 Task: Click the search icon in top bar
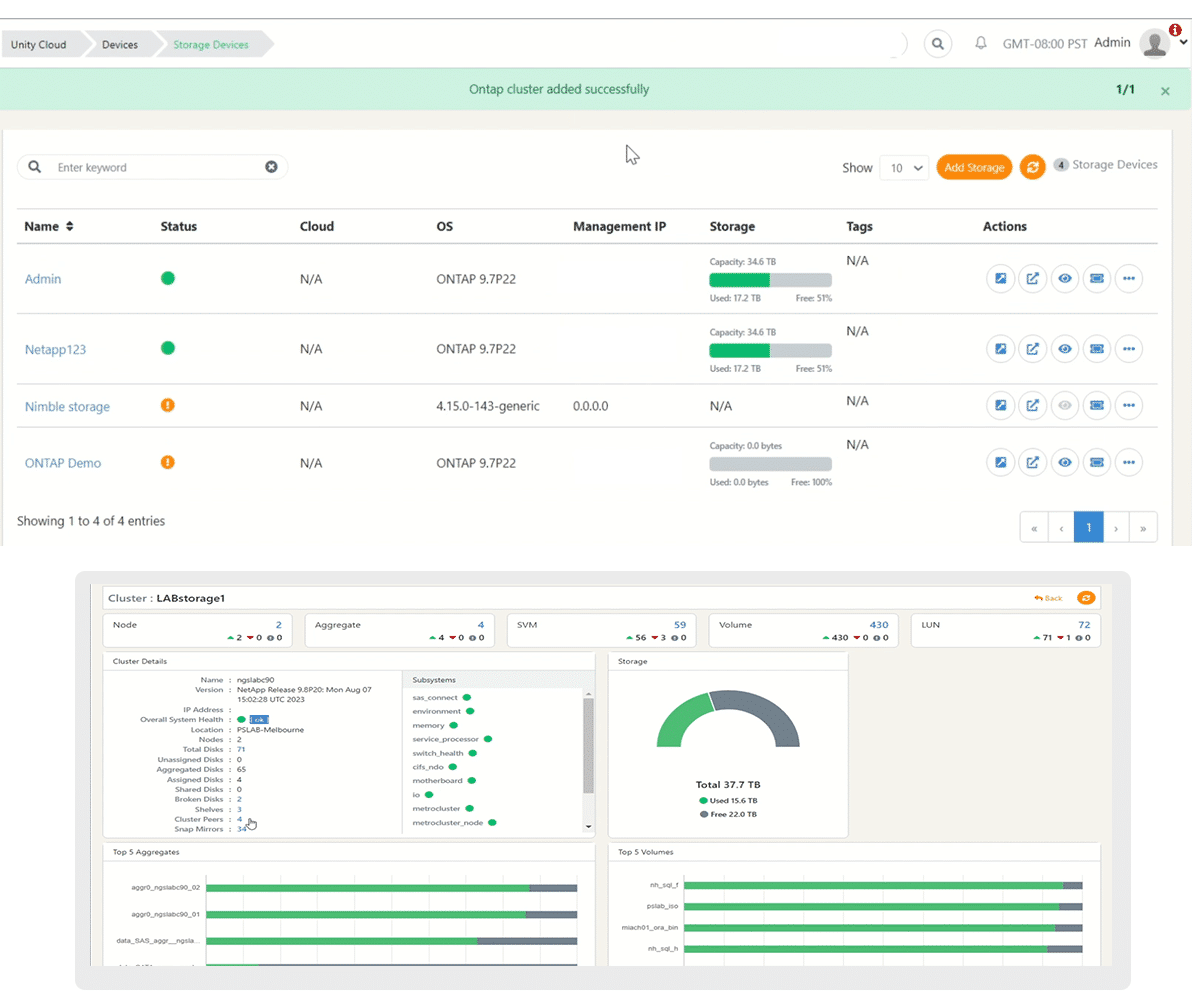click(x=938, y=44)
